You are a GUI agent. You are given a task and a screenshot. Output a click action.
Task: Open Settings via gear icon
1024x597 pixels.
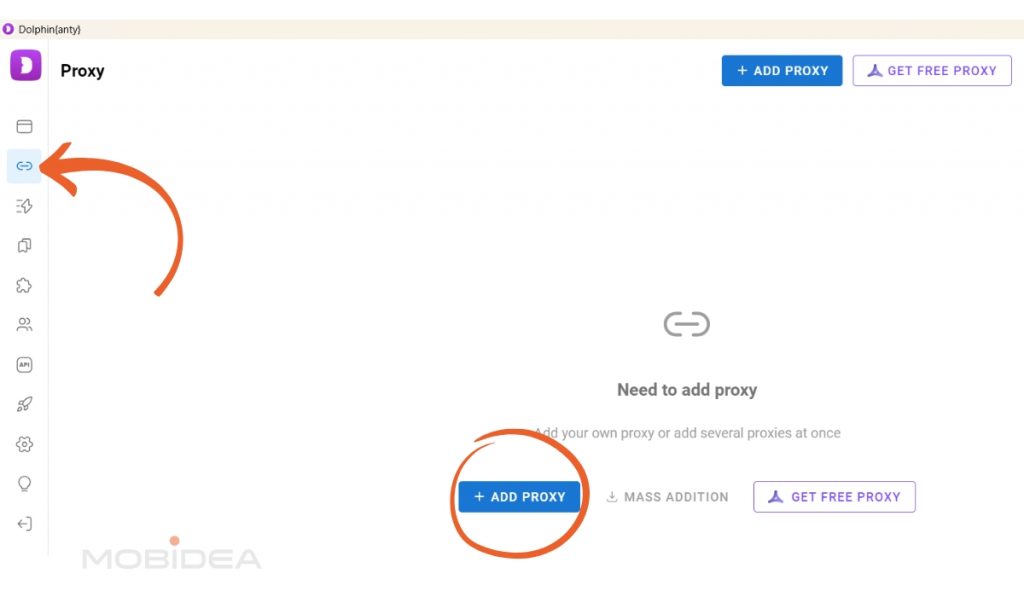click(x=23, y=444)
